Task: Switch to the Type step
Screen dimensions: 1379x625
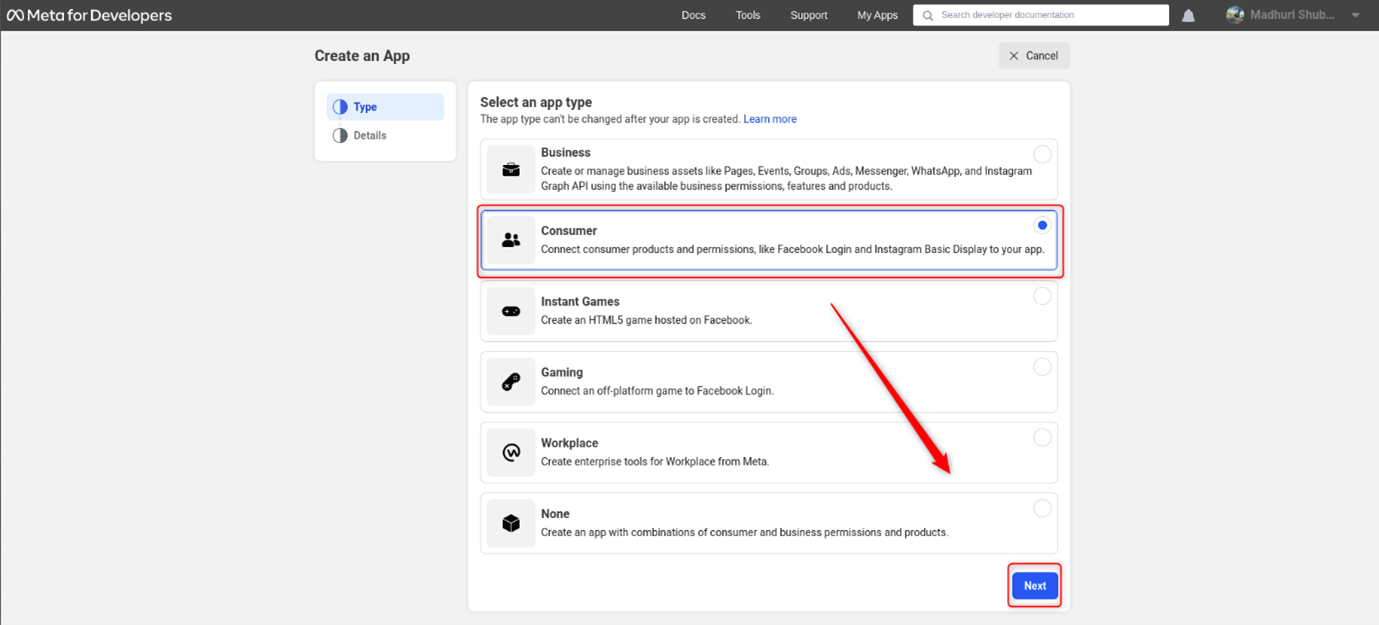Action: click(385, 107)
